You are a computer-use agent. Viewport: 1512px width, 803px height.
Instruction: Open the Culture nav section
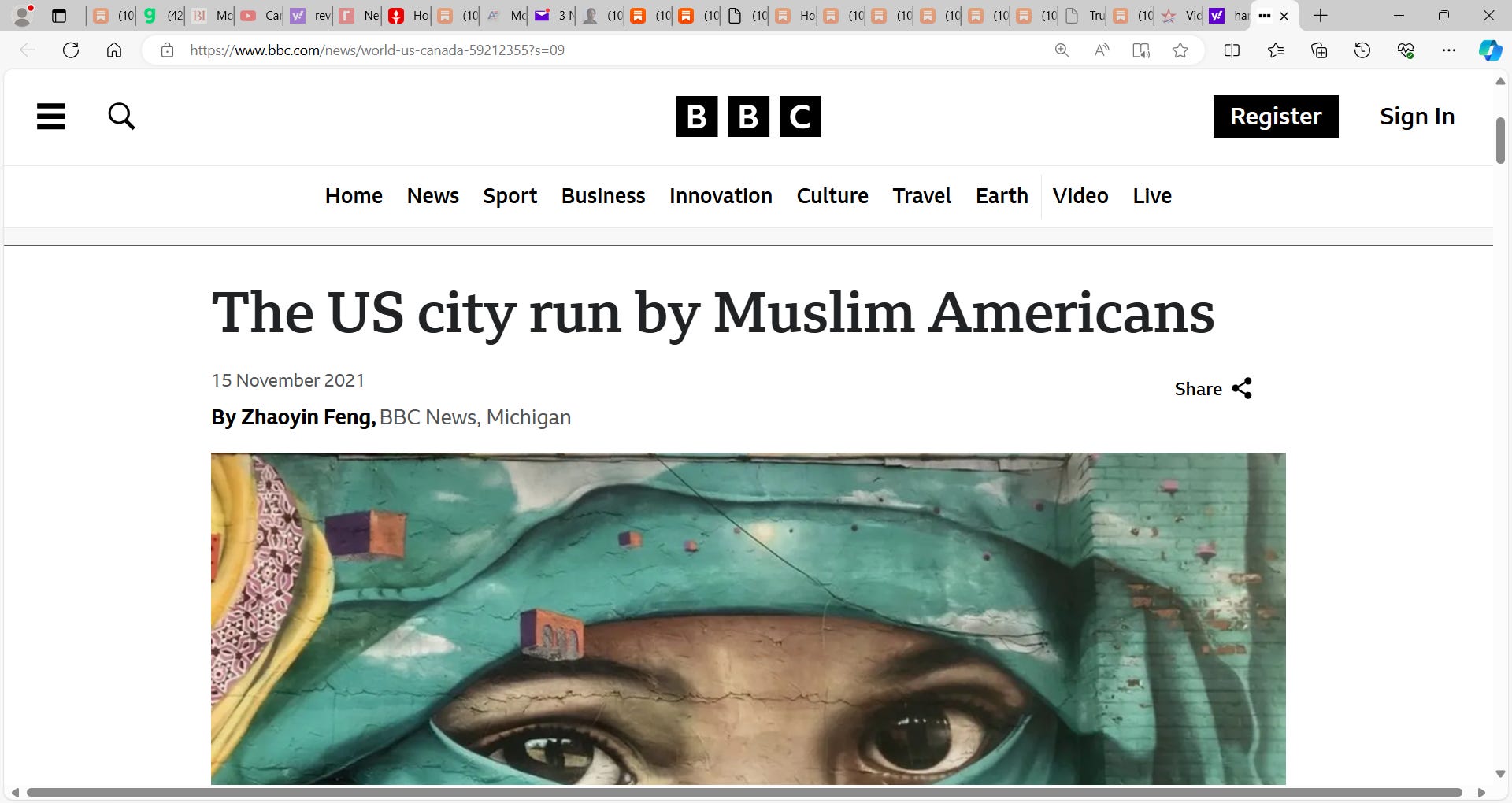click(832, 196)
